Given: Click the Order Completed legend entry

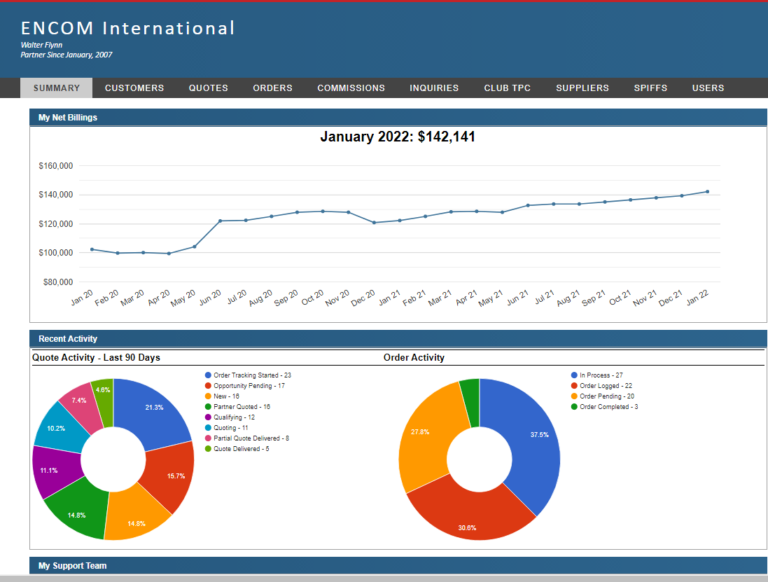Looking at the screenshot, I should pos(604,407).
